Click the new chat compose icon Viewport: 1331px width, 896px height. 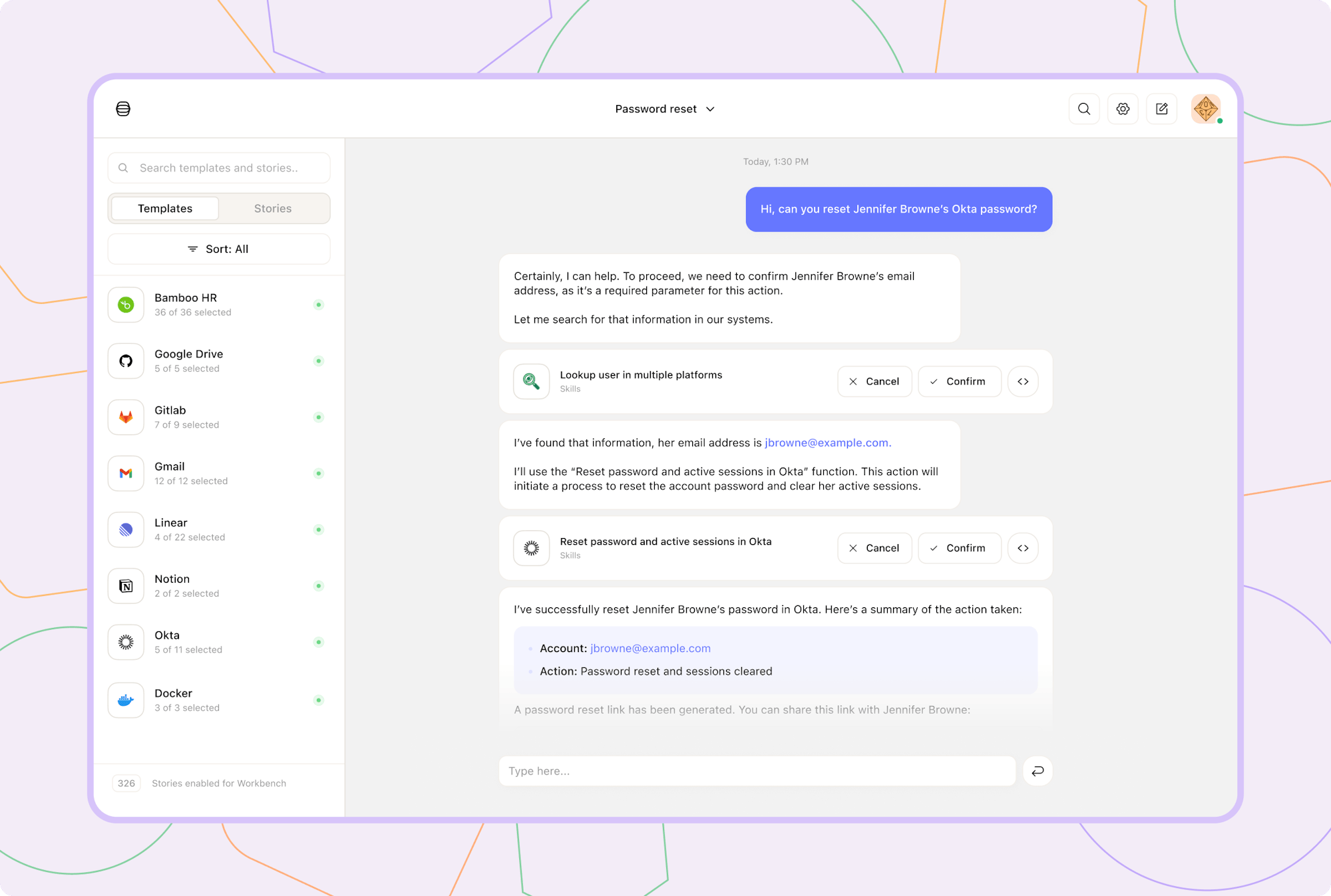[x=1162, y=109]
